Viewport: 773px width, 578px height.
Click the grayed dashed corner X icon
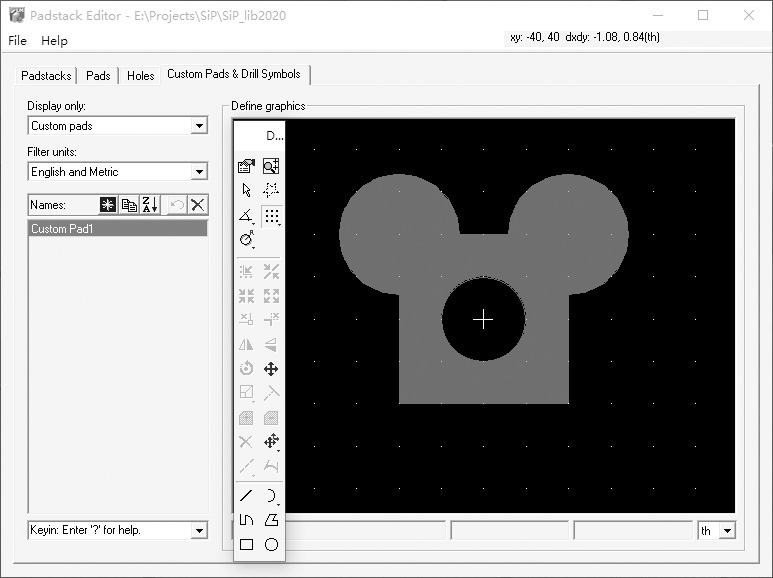(271, 319)
